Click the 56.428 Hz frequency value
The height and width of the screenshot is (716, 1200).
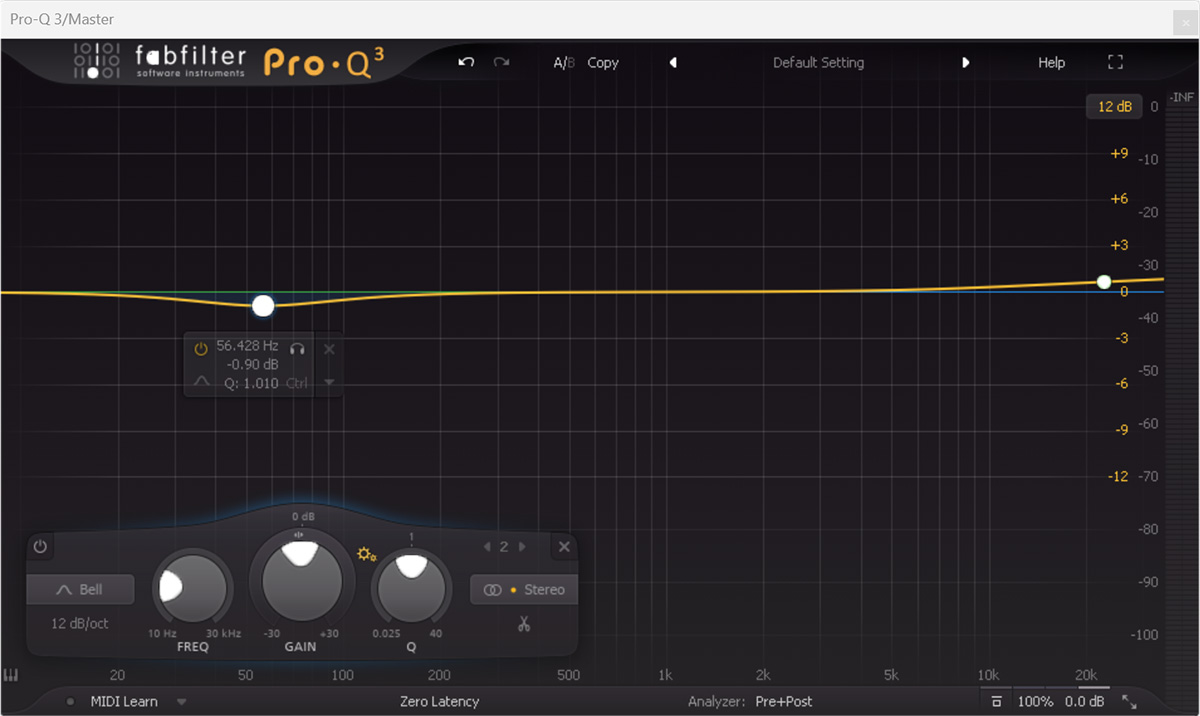247,346
